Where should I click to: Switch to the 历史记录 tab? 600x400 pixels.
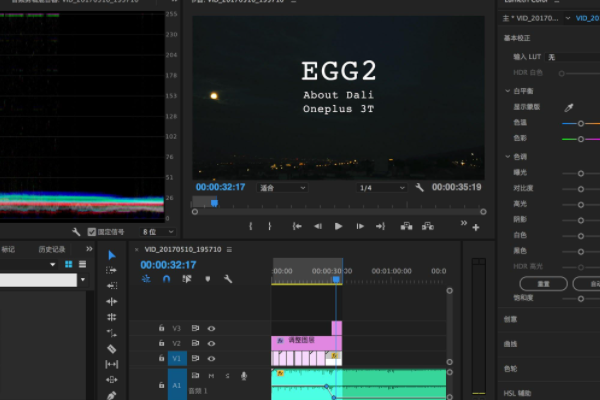point(52,249)
